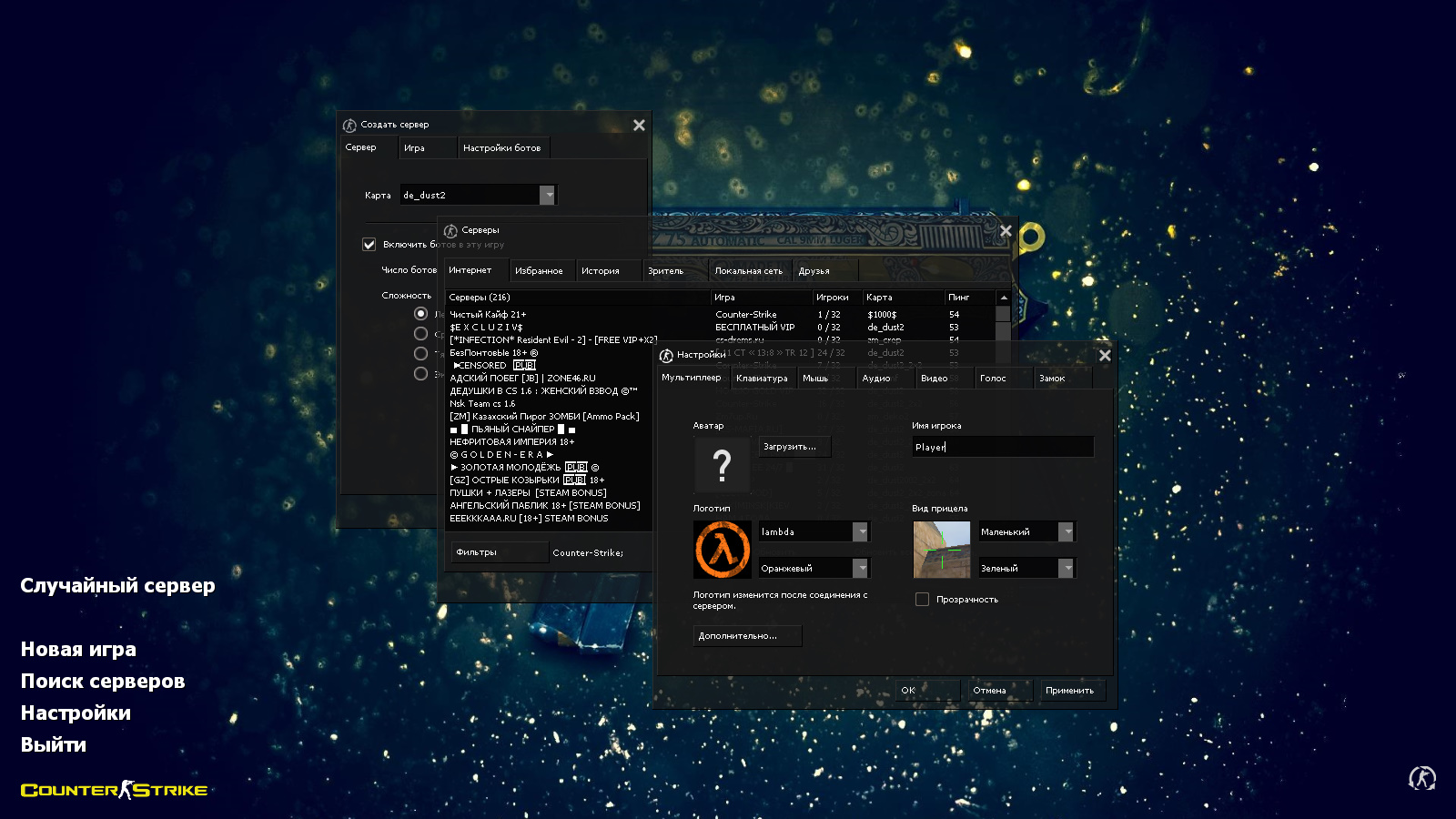Switch to the Настройки ботов tab
The width and height of the screenshot is (1456, 819).
point(503,147)
